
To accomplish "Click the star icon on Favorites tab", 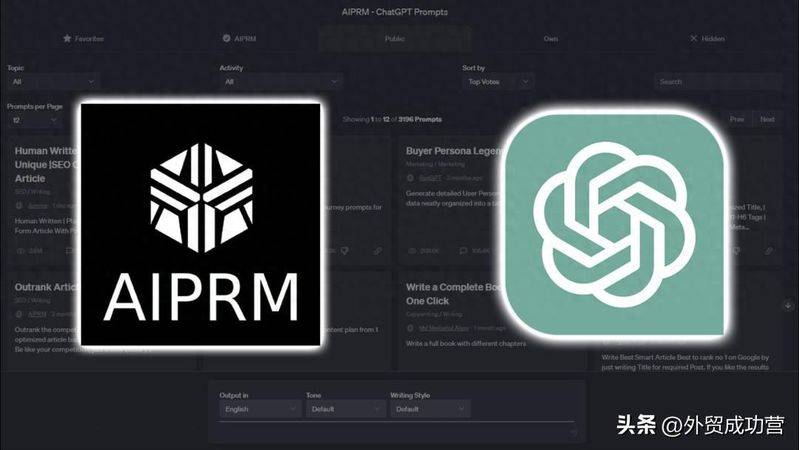I will pos(67,39).
